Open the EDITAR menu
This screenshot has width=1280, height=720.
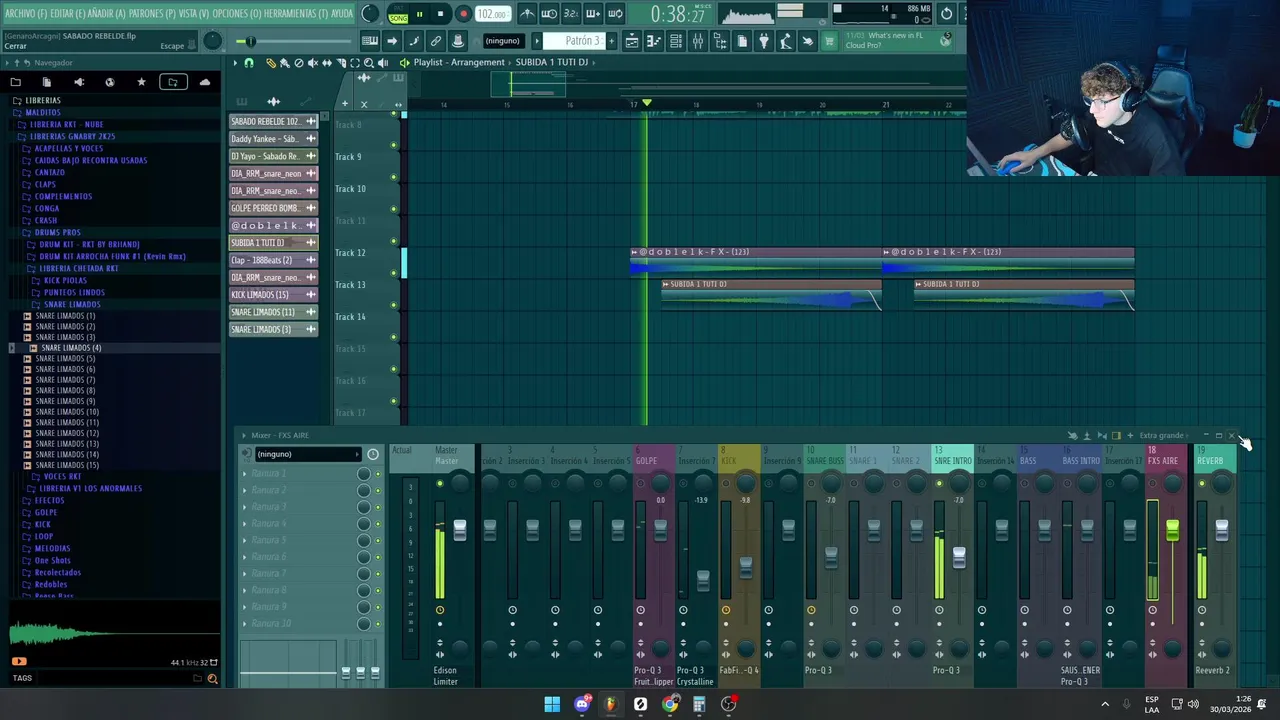click(x=70, y=14)
